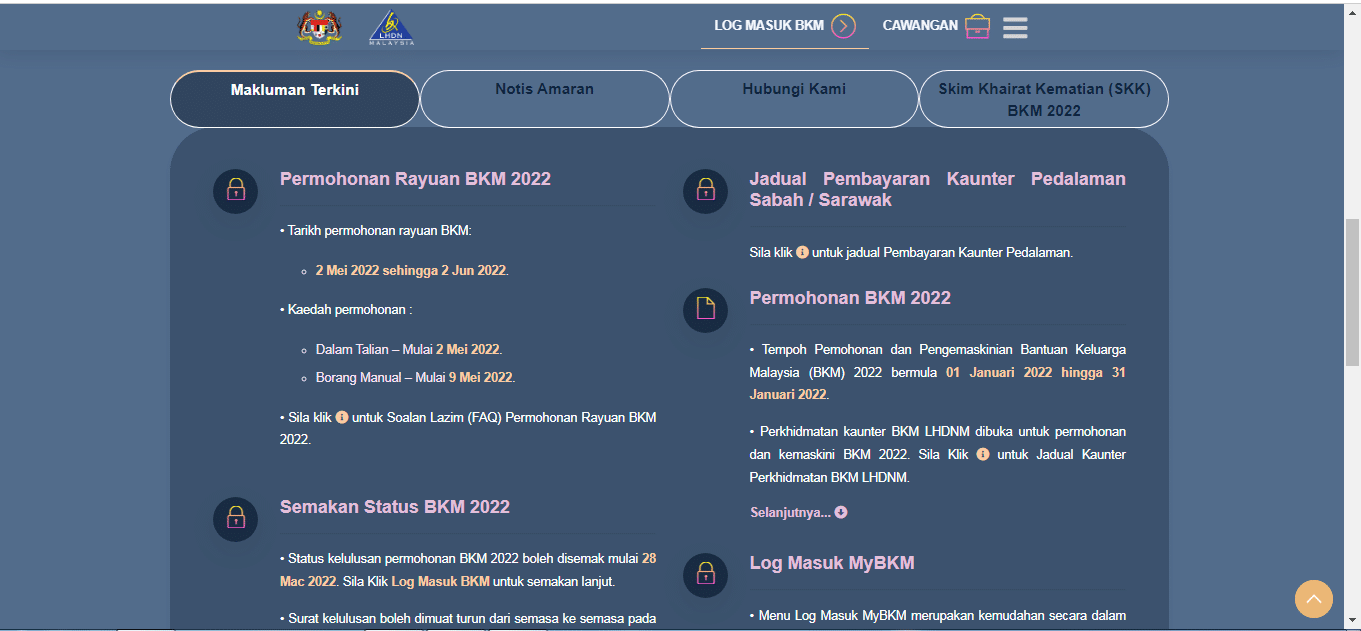This screenshot has width=1361, height=631.
Task: Click the plus icon next to Selanjutnya
Action: coord(841,512)
